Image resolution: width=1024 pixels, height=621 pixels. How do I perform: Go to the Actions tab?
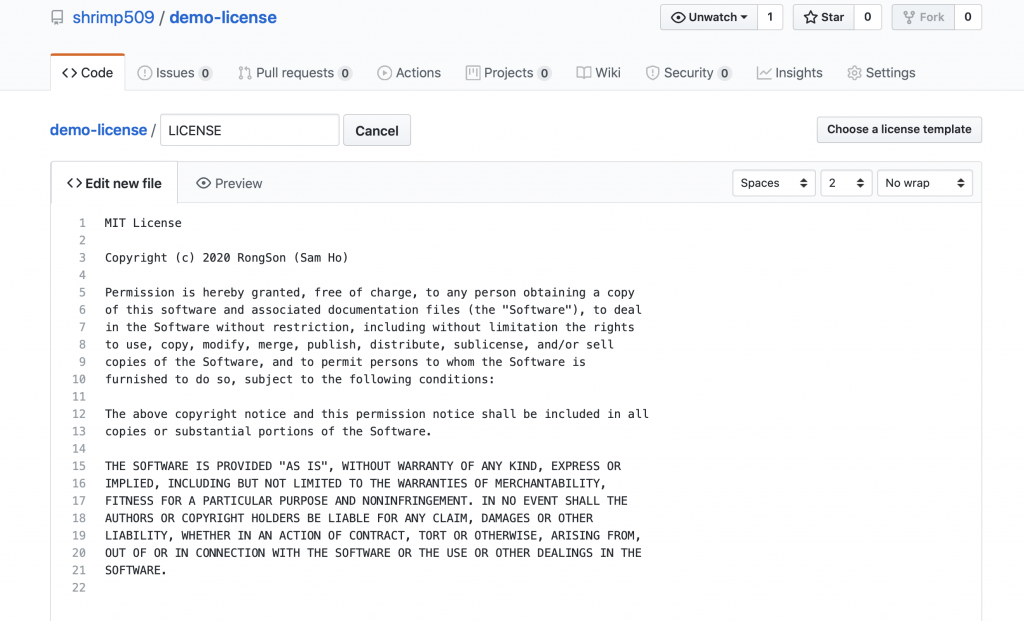point(409,72)
